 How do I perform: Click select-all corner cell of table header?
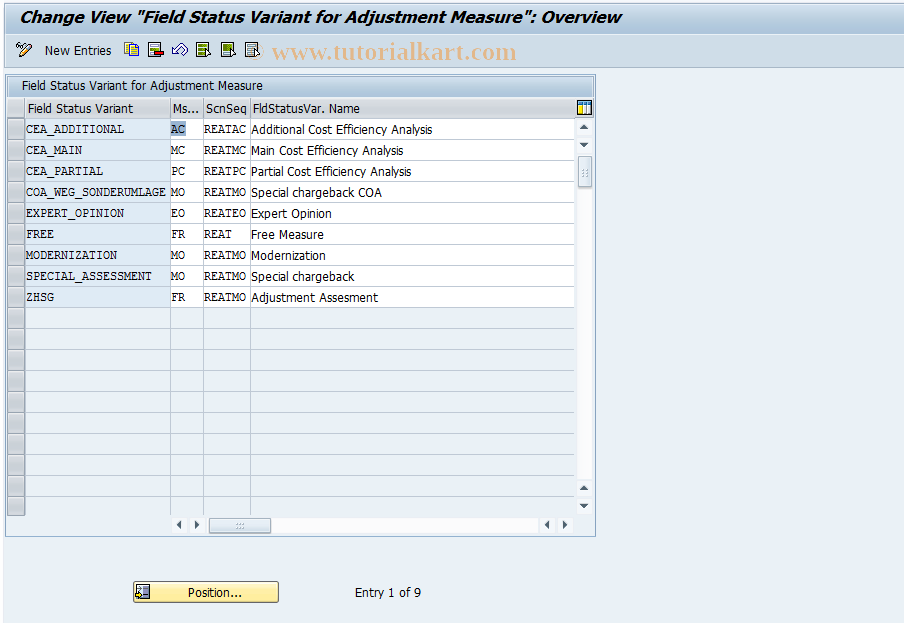[x=16, y=108]
